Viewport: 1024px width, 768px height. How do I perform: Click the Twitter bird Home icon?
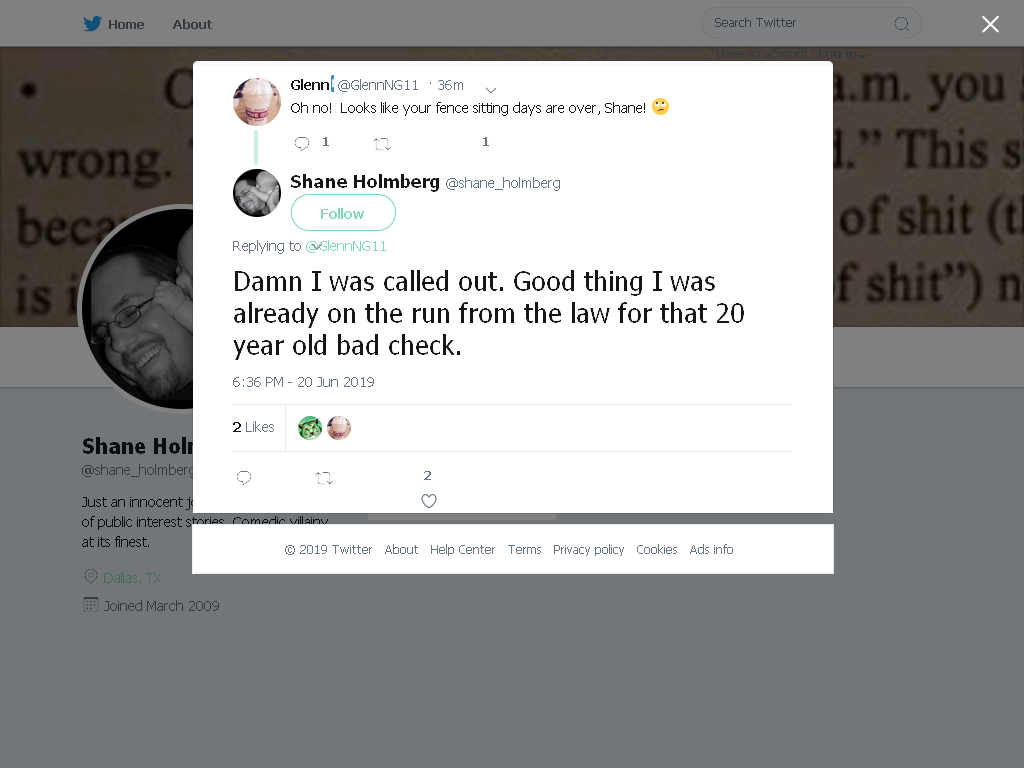click(x=92, y=24)
